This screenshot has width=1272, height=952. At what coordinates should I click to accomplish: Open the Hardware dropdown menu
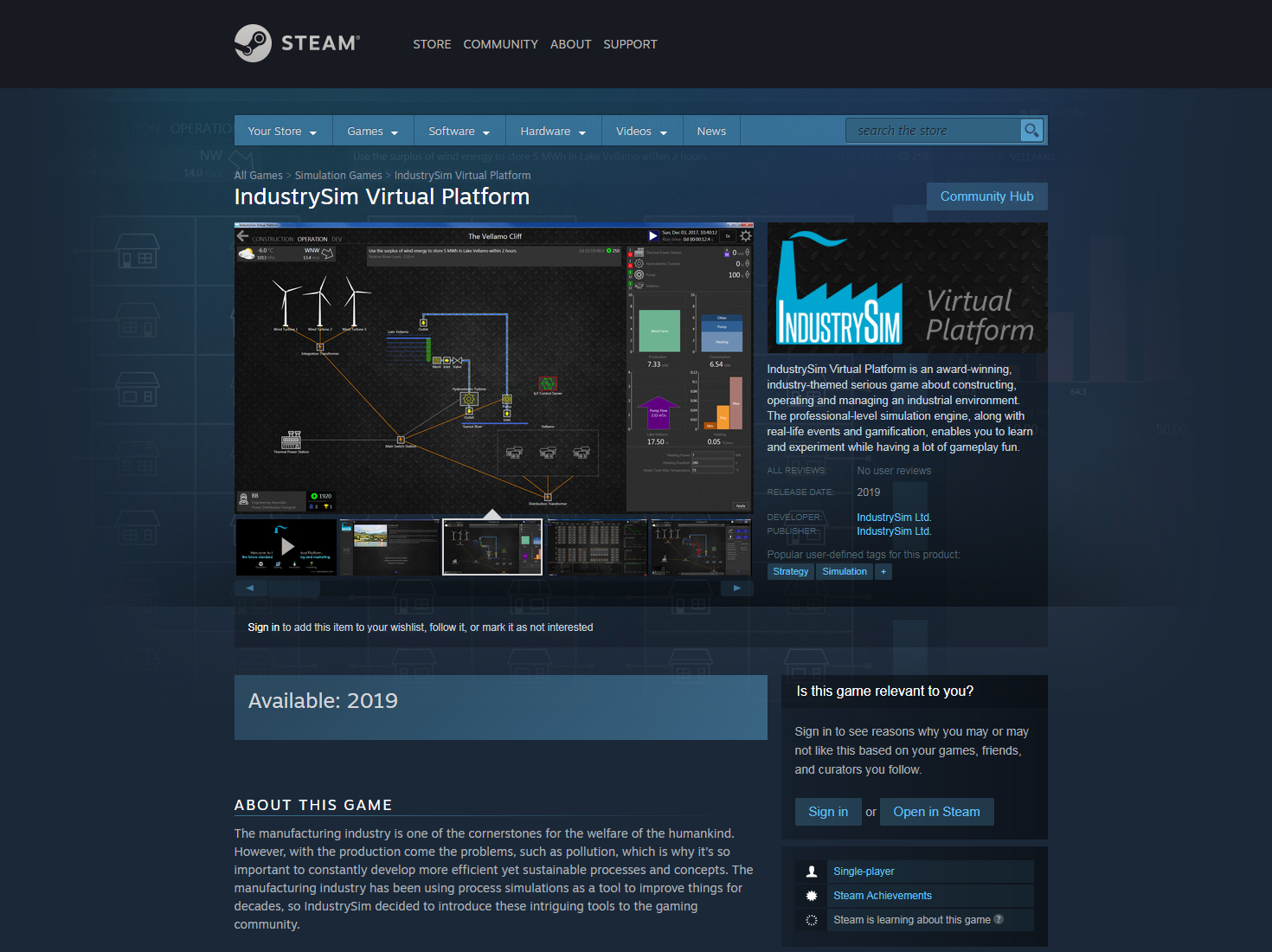point(554,132)
